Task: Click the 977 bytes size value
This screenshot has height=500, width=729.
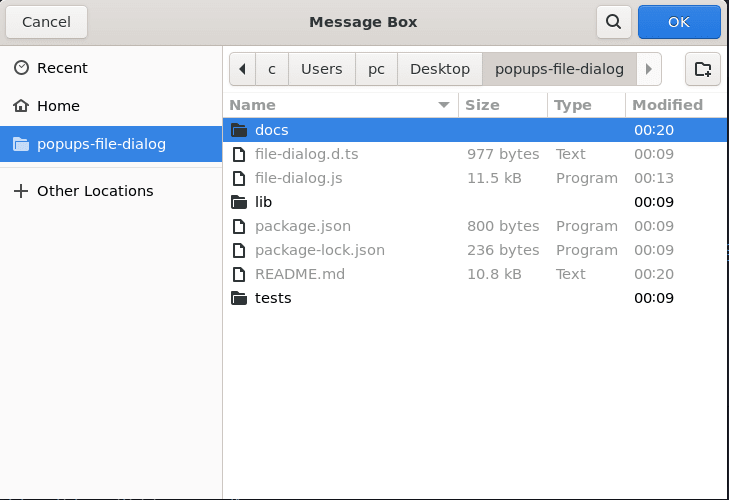Action: click(x=503, y=154)
